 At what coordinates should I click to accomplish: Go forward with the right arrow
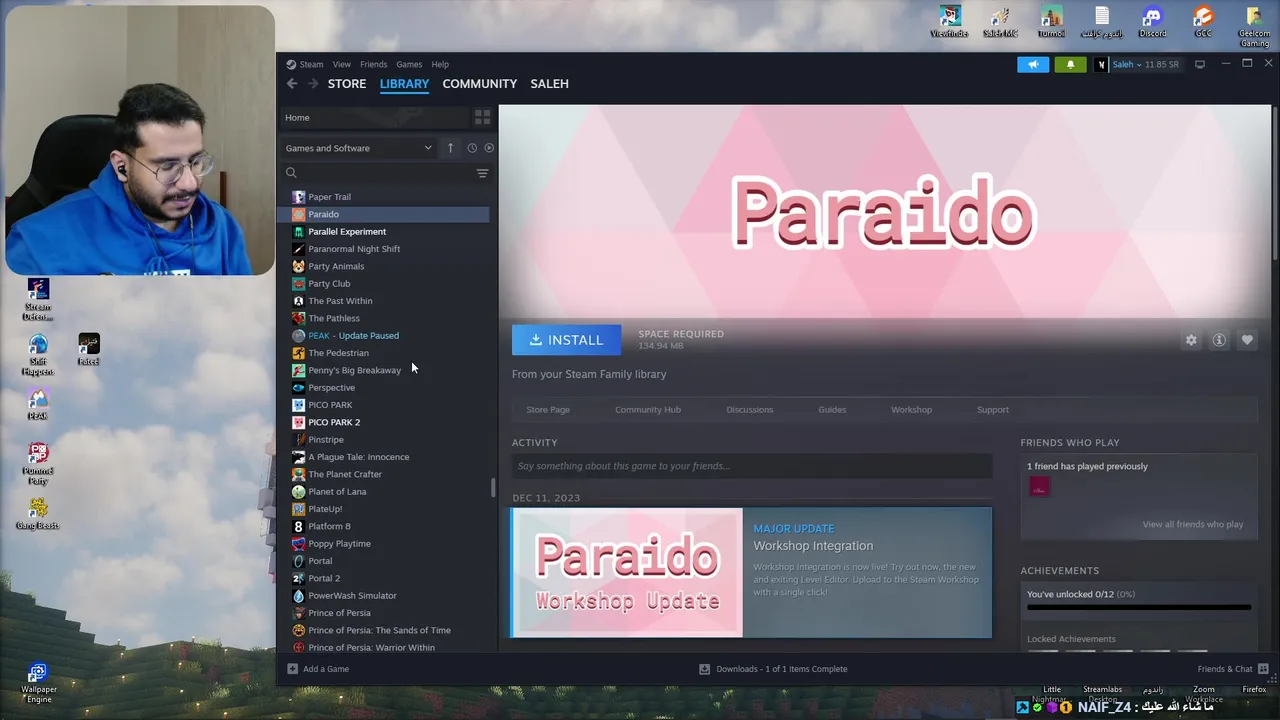pyautogui.click(x=313, y=84)
